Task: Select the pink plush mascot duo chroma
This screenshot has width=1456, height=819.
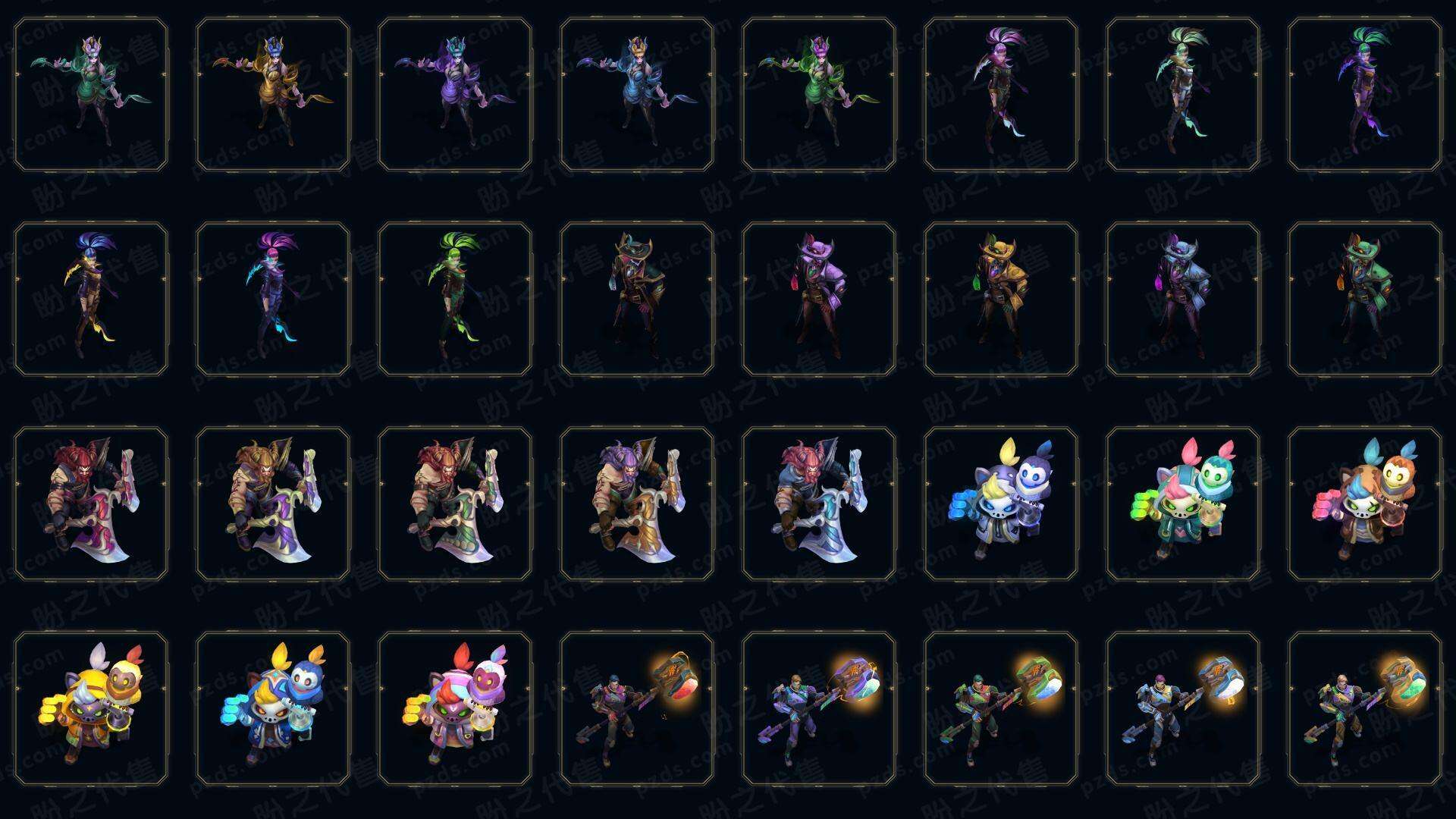Action: [x=455, y=709]
